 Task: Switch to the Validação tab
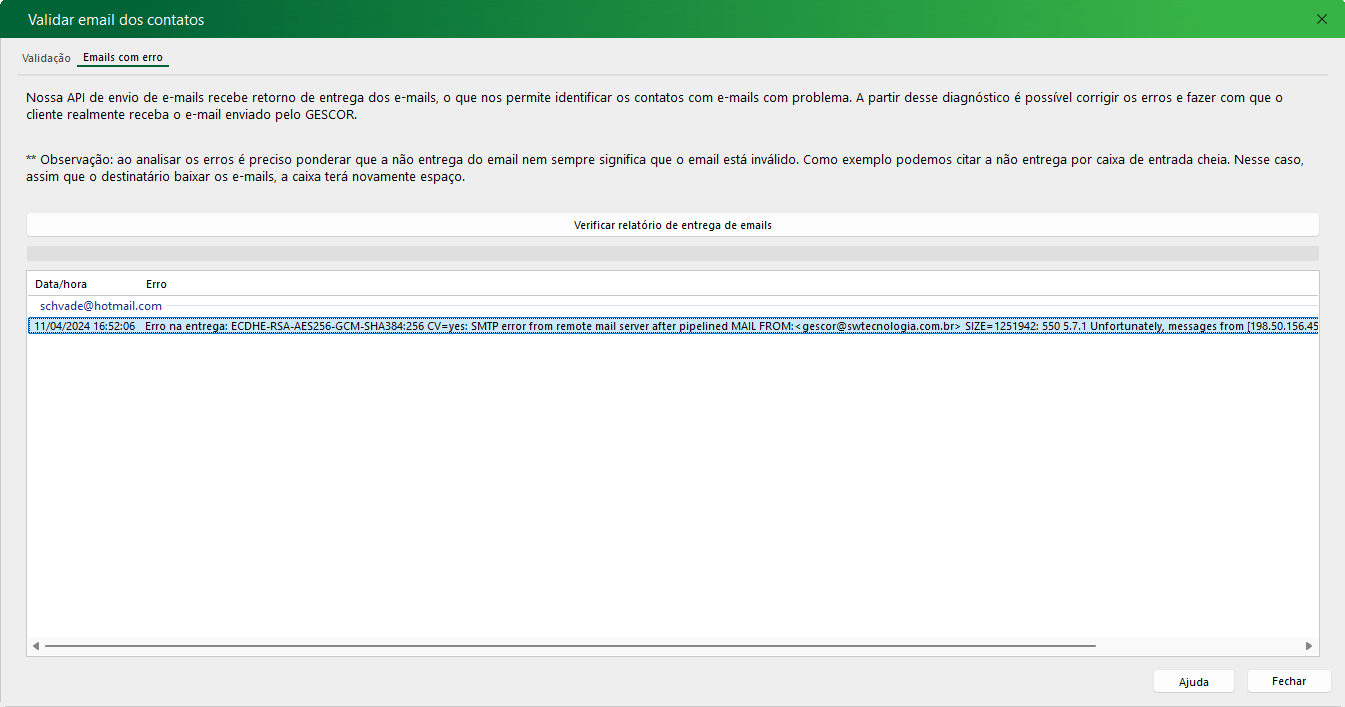pos(46,58)
